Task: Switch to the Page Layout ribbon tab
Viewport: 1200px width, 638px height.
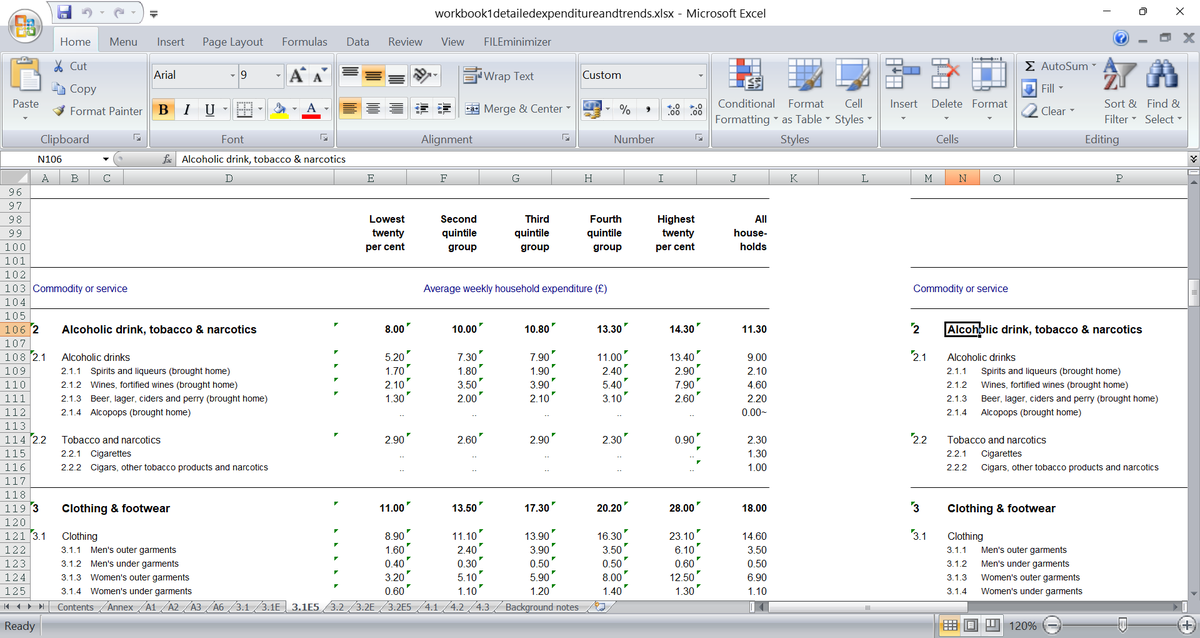Action: tap(233, 41)
